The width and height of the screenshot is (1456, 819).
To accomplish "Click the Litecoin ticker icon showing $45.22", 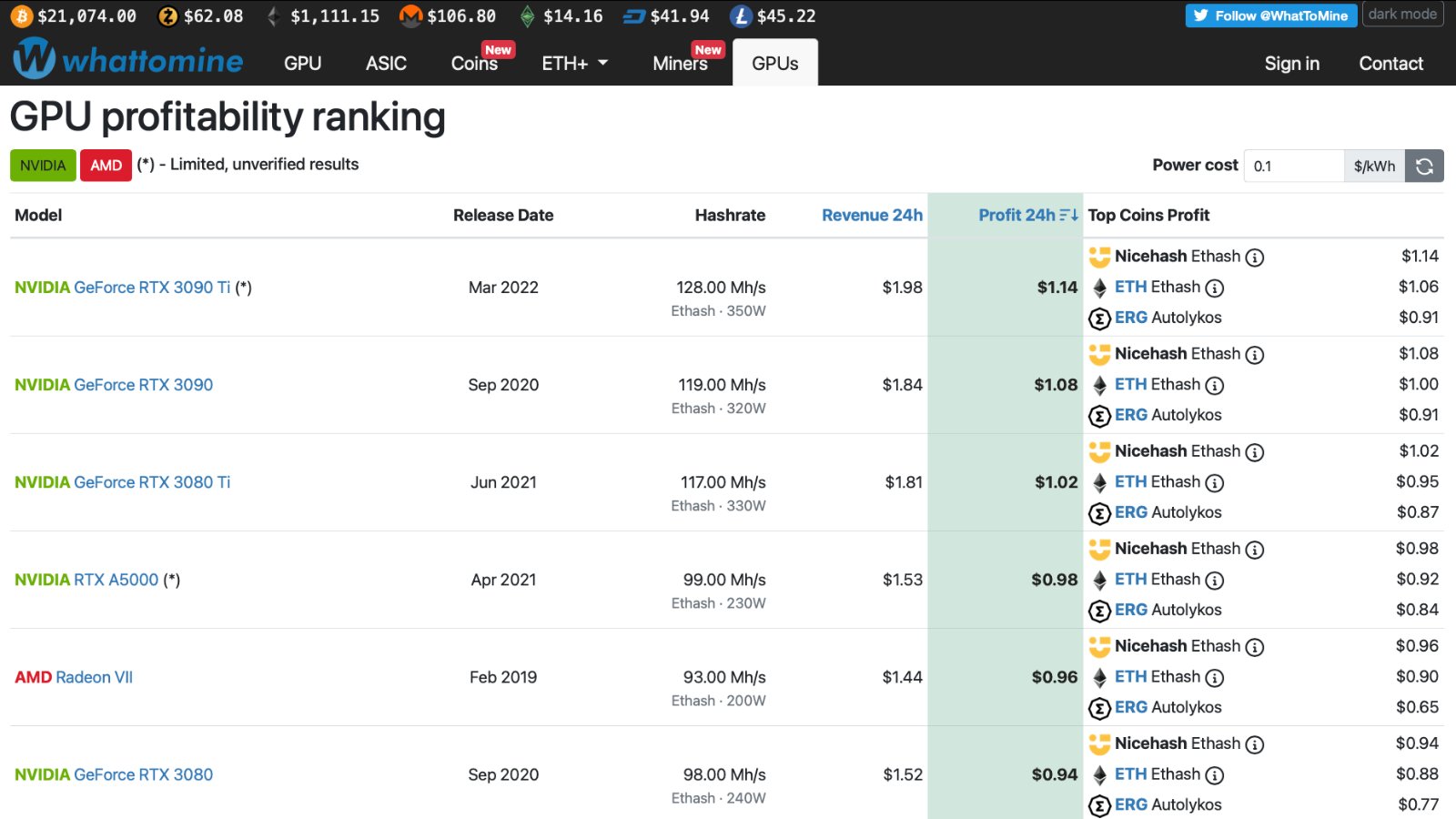I will tap(742, 16).
